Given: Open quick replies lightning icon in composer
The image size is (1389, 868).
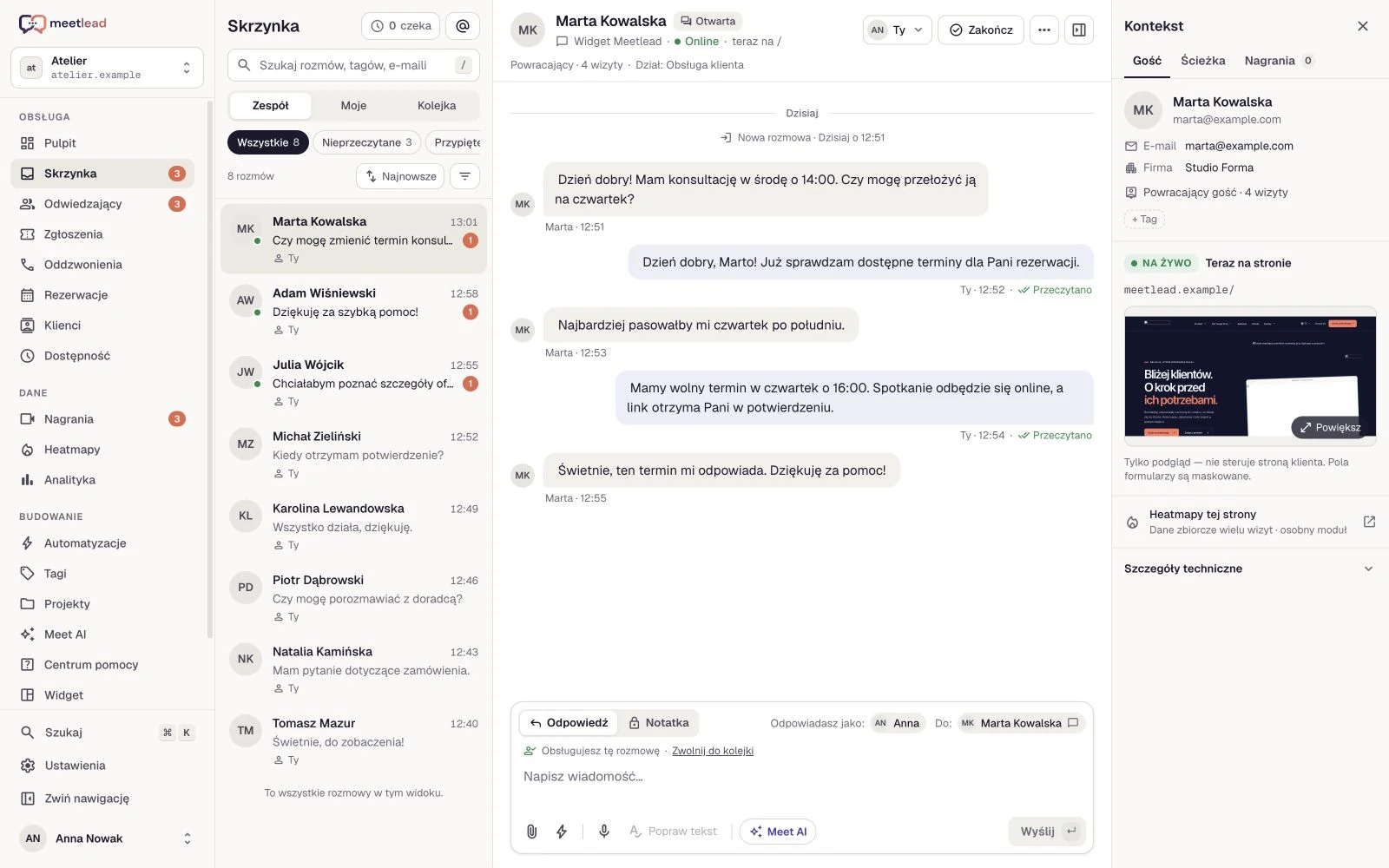Looking at the screenshot, I should (562, 832).
